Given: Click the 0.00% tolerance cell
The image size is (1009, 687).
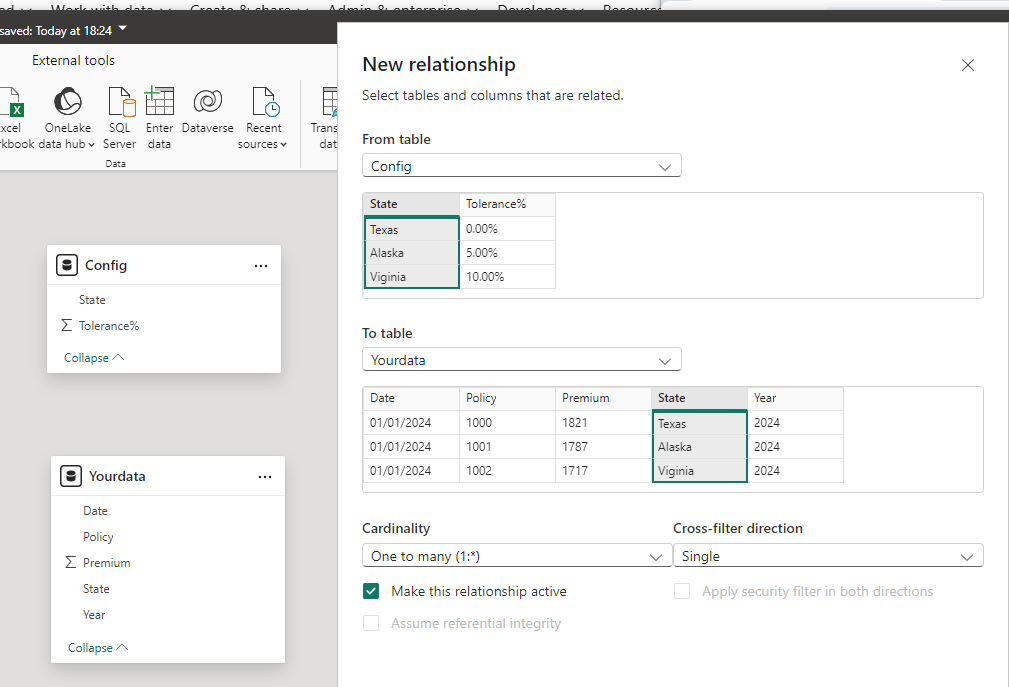Looking at the screenshot, I should [507, 229].
